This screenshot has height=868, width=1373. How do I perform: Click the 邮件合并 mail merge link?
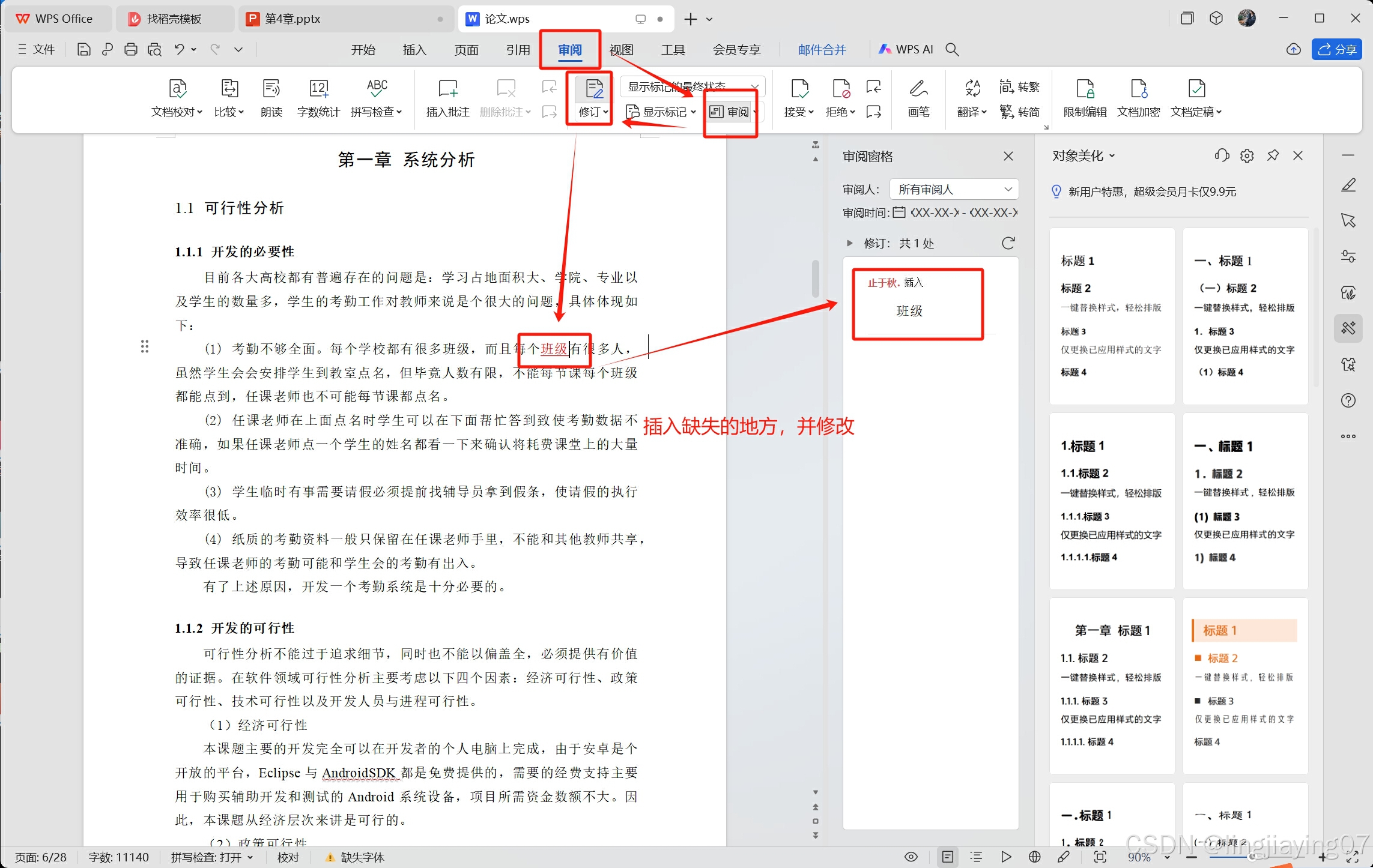click(x=822, y=50)
